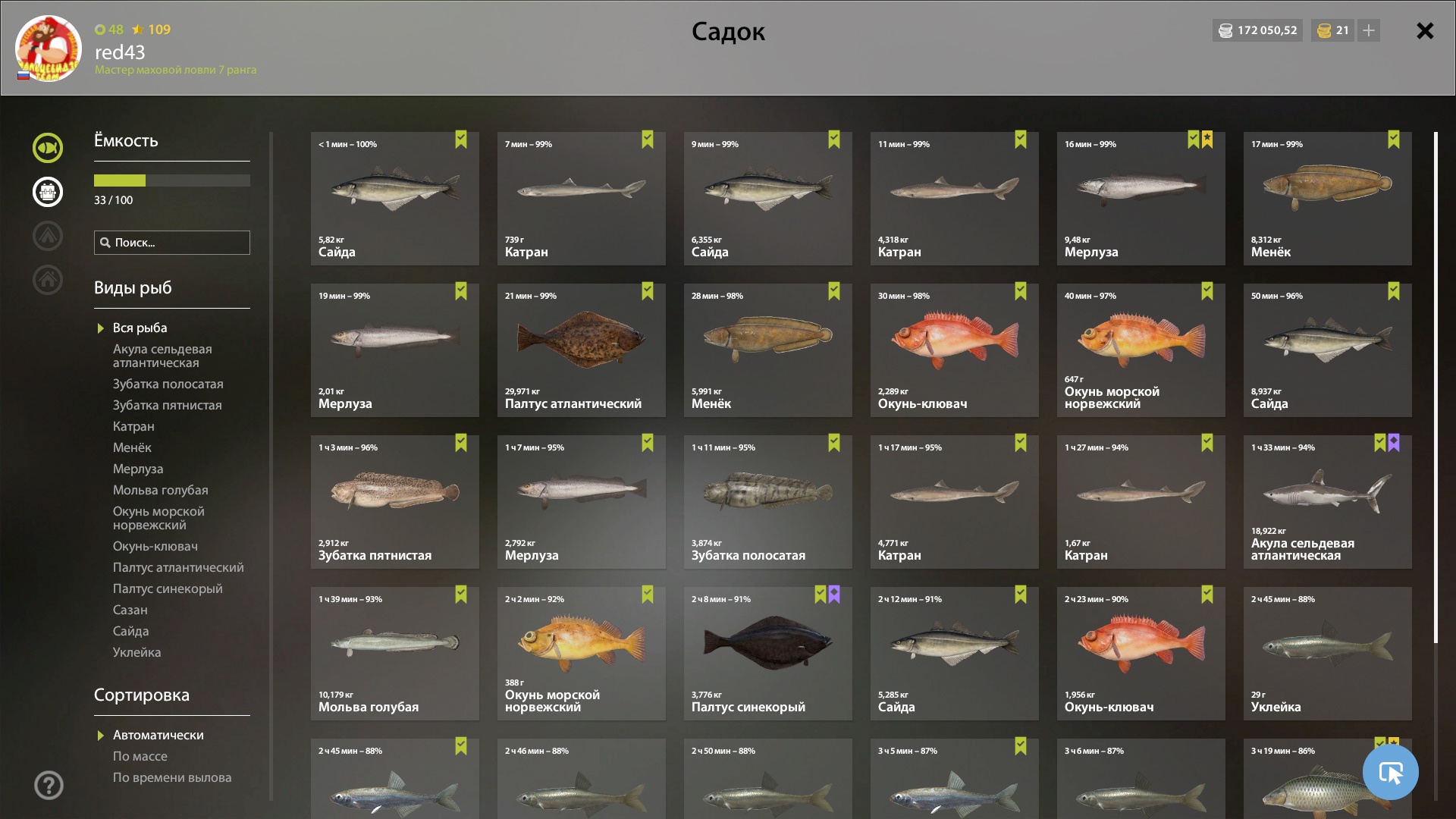Filter by Палтус синекорый species
Screen dimensions: 1456x819
168,588
